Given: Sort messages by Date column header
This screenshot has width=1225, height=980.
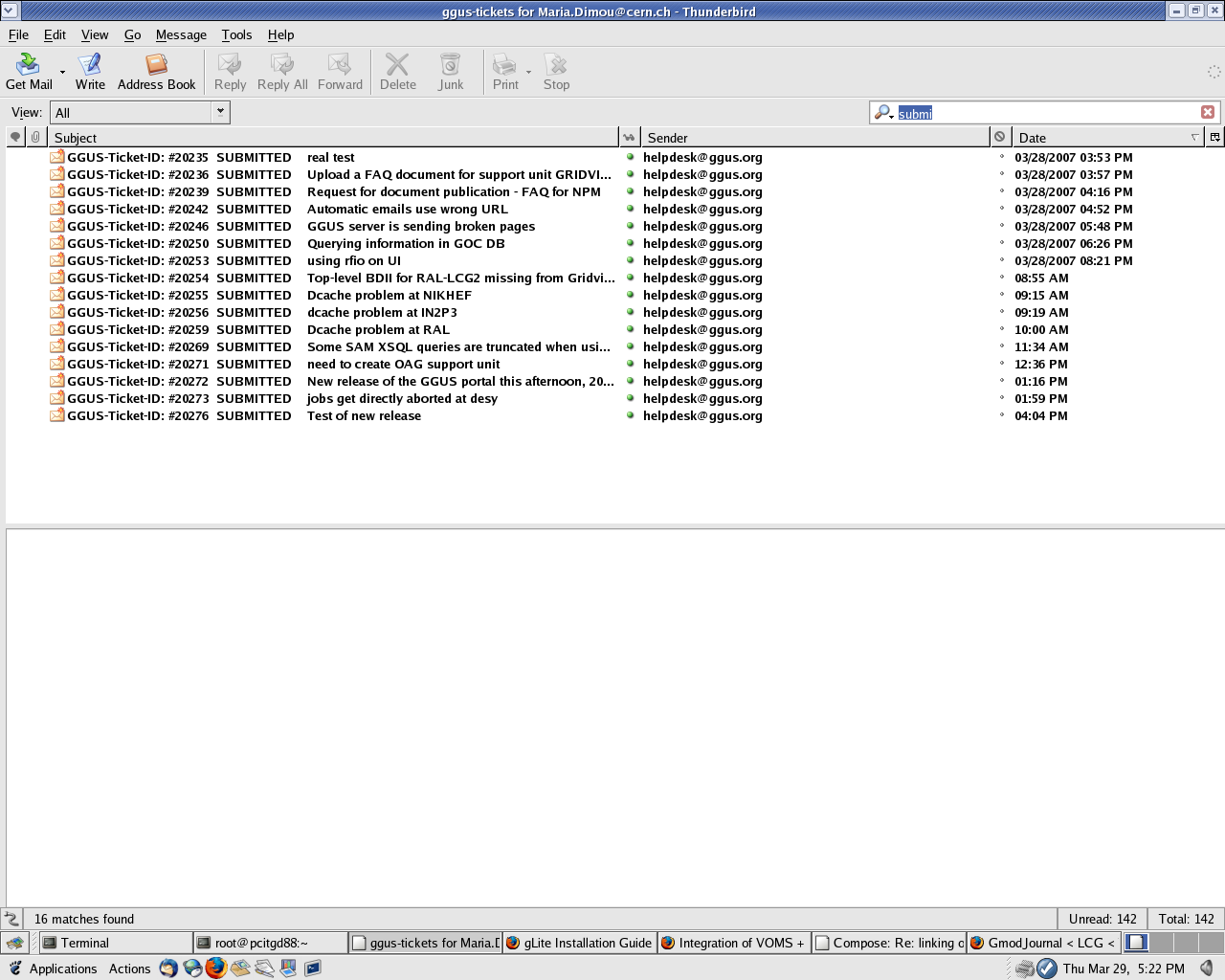Looking at the screenshot, I should point(1101,137).
